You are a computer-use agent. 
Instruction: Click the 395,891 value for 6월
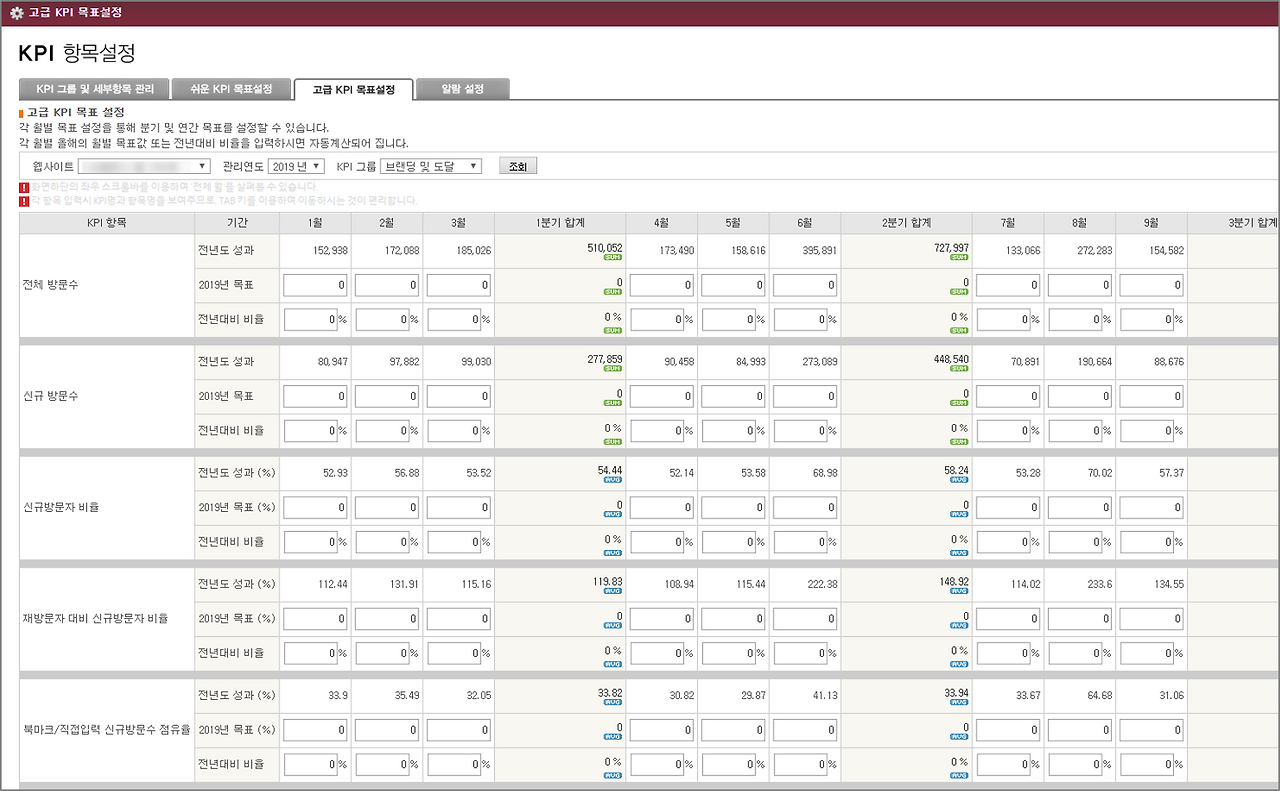tap(818, 250)
